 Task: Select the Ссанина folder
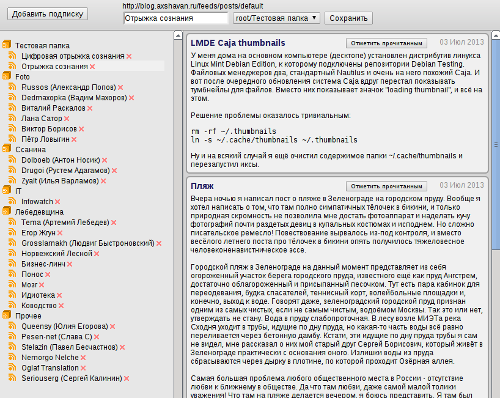[x=30, y=149]
